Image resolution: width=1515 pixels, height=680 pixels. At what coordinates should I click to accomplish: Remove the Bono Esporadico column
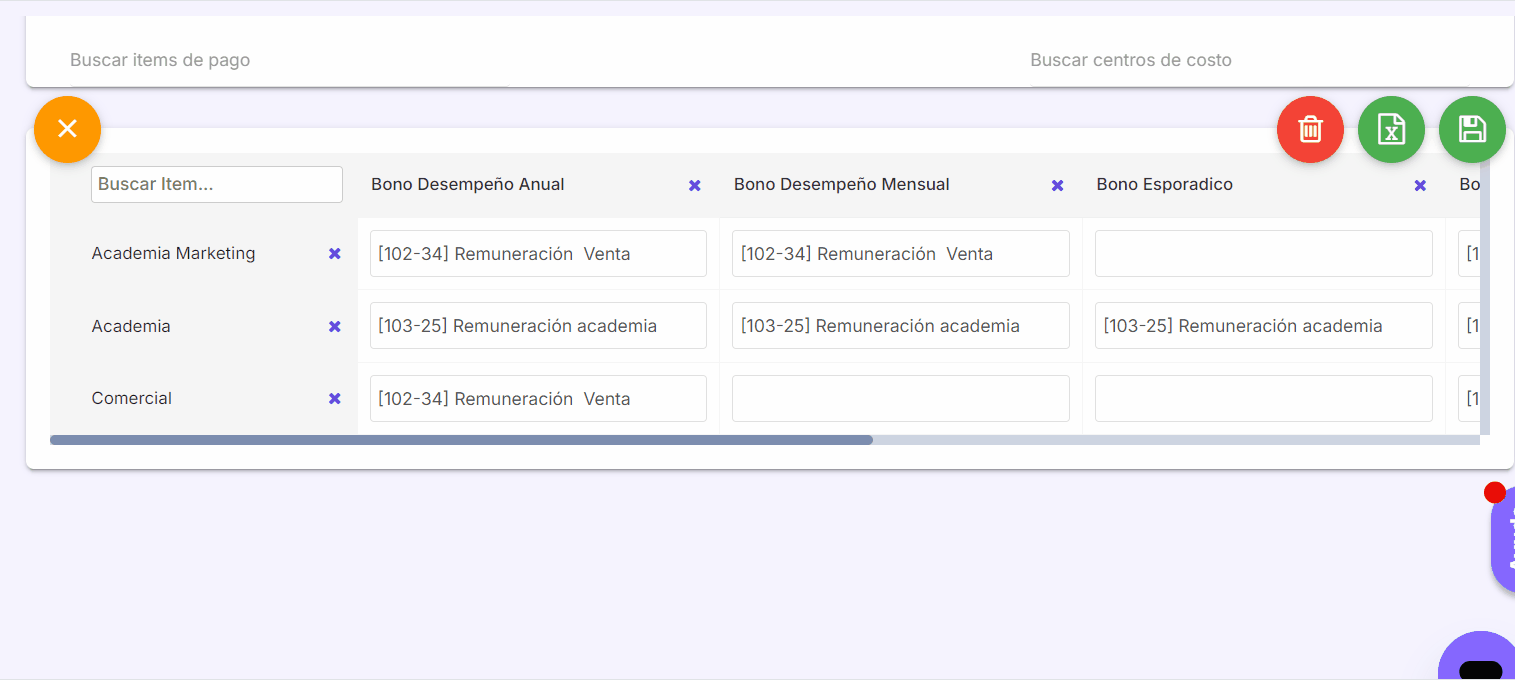point(1420,185)
